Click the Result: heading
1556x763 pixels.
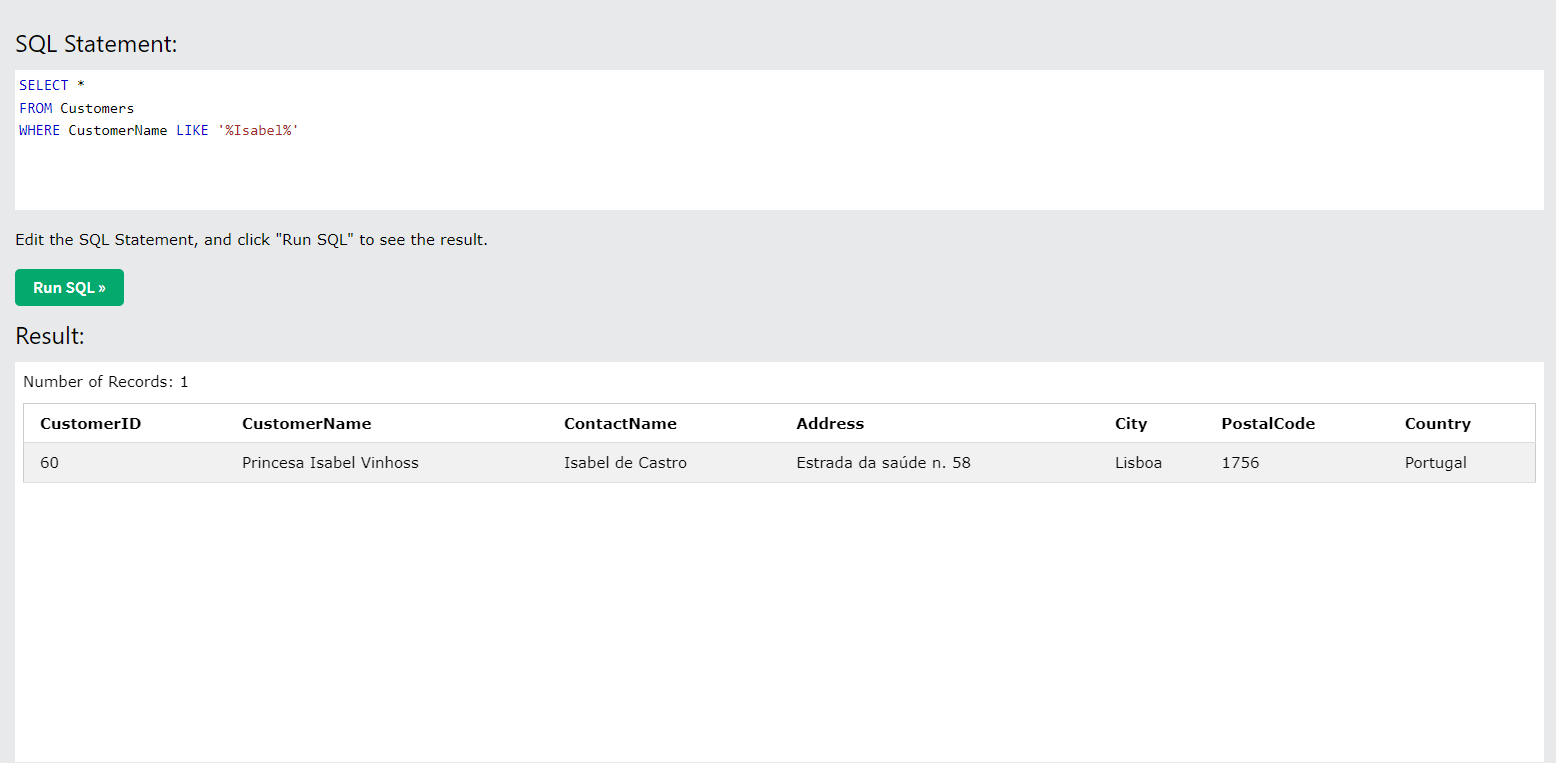pos(50,336)
